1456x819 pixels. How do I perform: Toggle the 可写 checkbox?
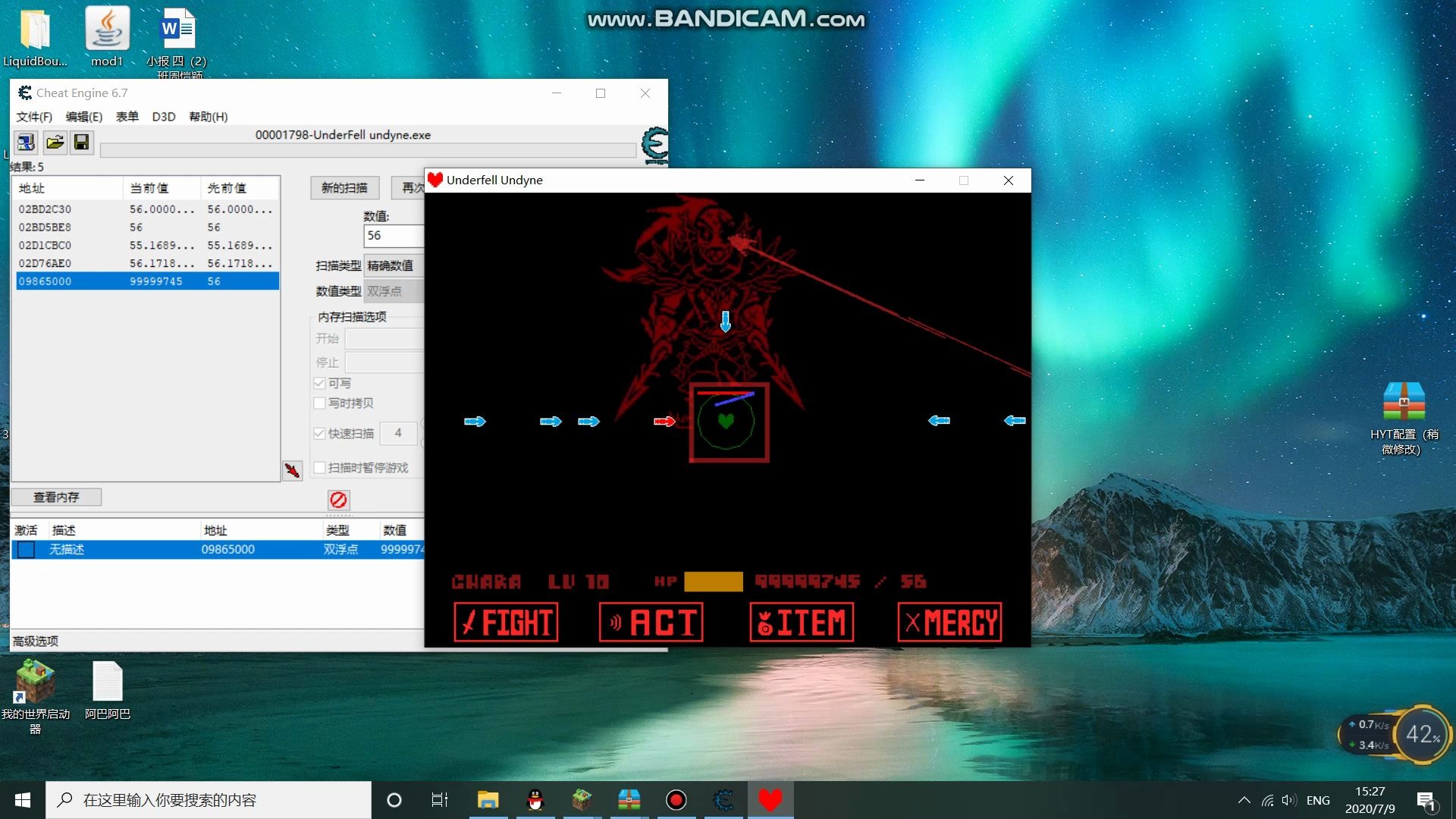tap(319, 383)
